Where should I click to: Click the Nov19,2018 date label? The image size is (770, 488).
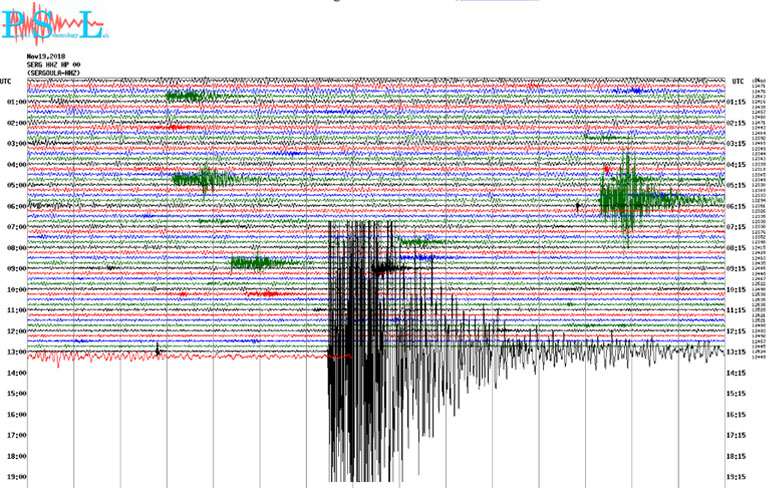click(x=48, y=57)
